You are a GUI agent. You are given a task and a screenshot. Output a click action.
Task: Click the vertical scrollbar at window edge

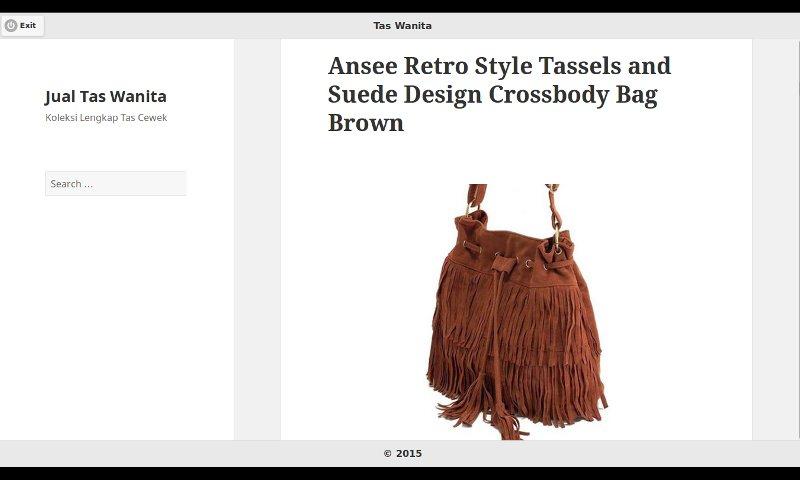(797, 239)
